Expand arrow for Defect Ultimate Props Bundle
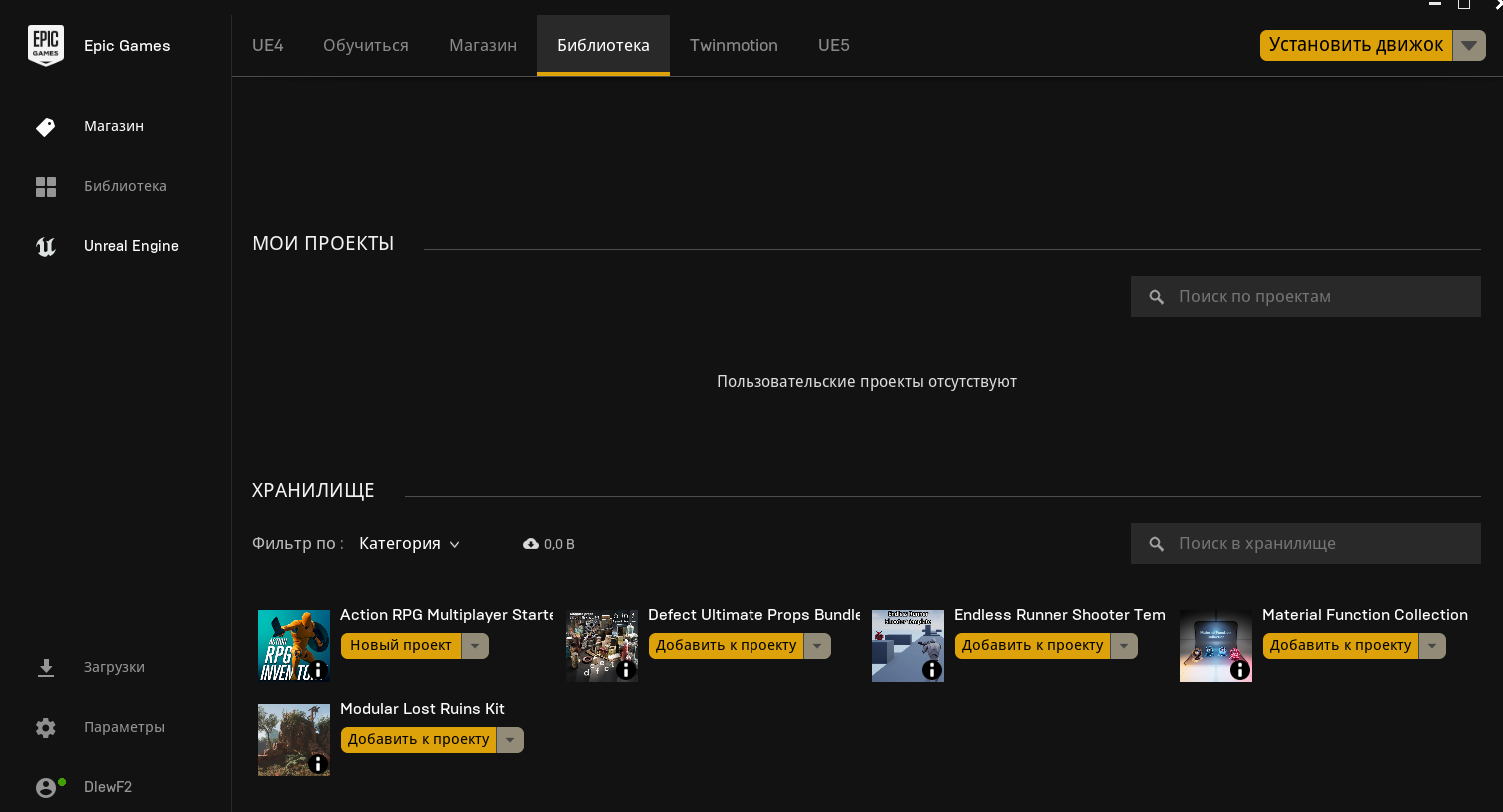This screenshot has height=812, width=1503. (818, 646)
